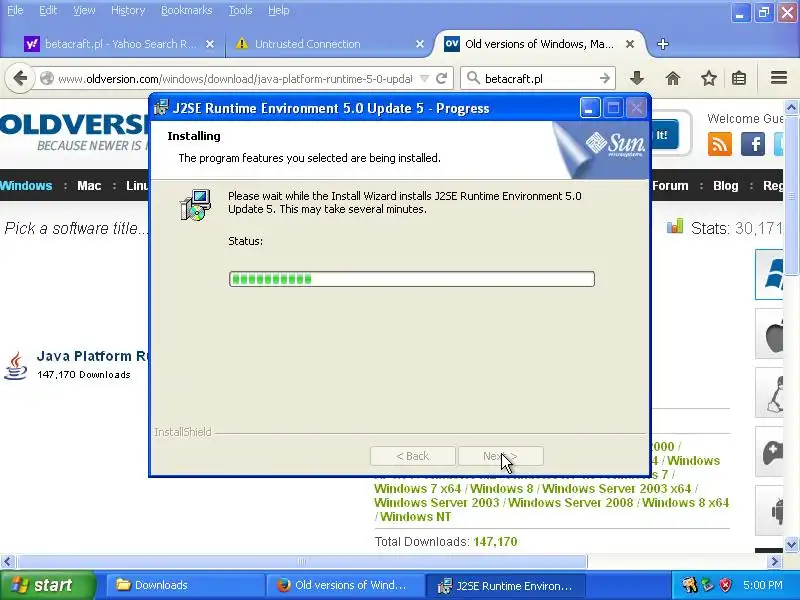
Task: Click the RSS feed icon
Action: 719,144
